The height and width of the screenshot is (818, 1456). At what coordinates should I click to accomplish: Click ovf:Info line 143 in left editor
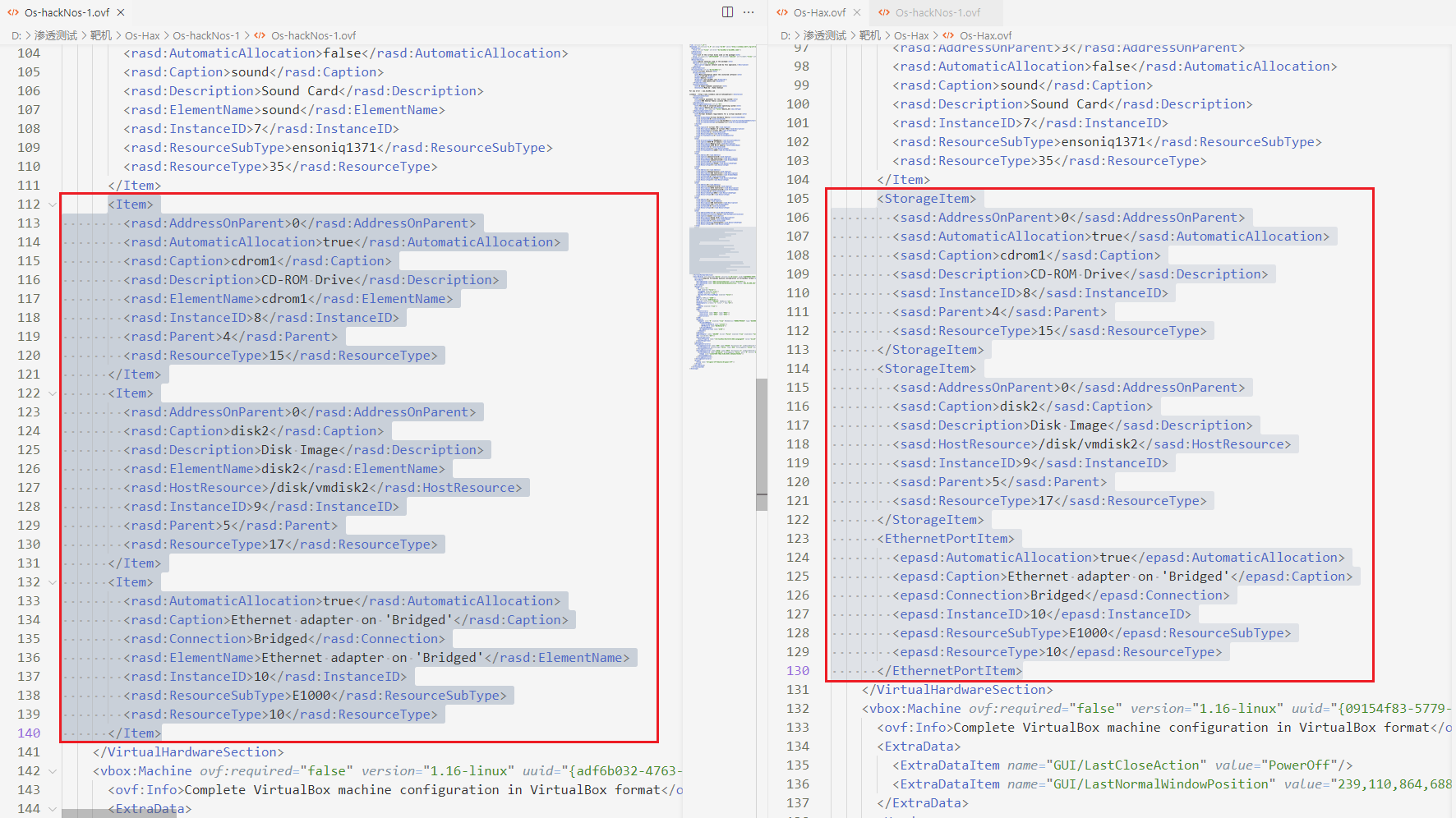pos(395,790)
